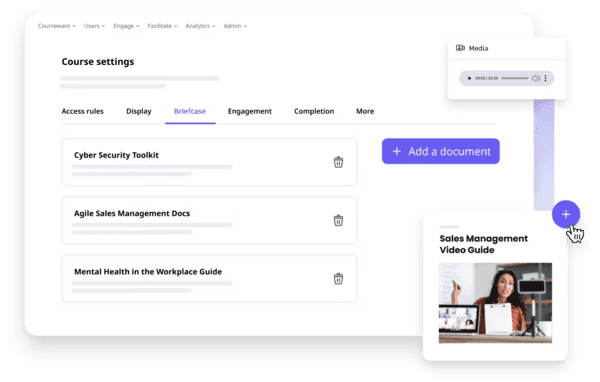Viewport: 600px width, 382px height.
Task: Select Agile Sales Management Docs title
Action: (x=132, y=213)
